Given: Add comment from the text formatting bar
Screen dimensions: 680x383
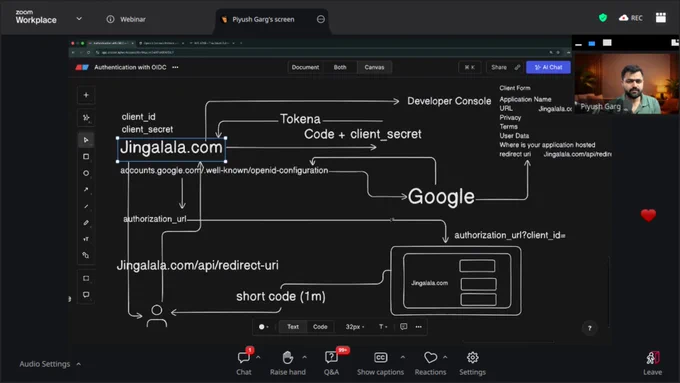Looking at the screenshot, I should pyautogui.click(x=403, y=327).
